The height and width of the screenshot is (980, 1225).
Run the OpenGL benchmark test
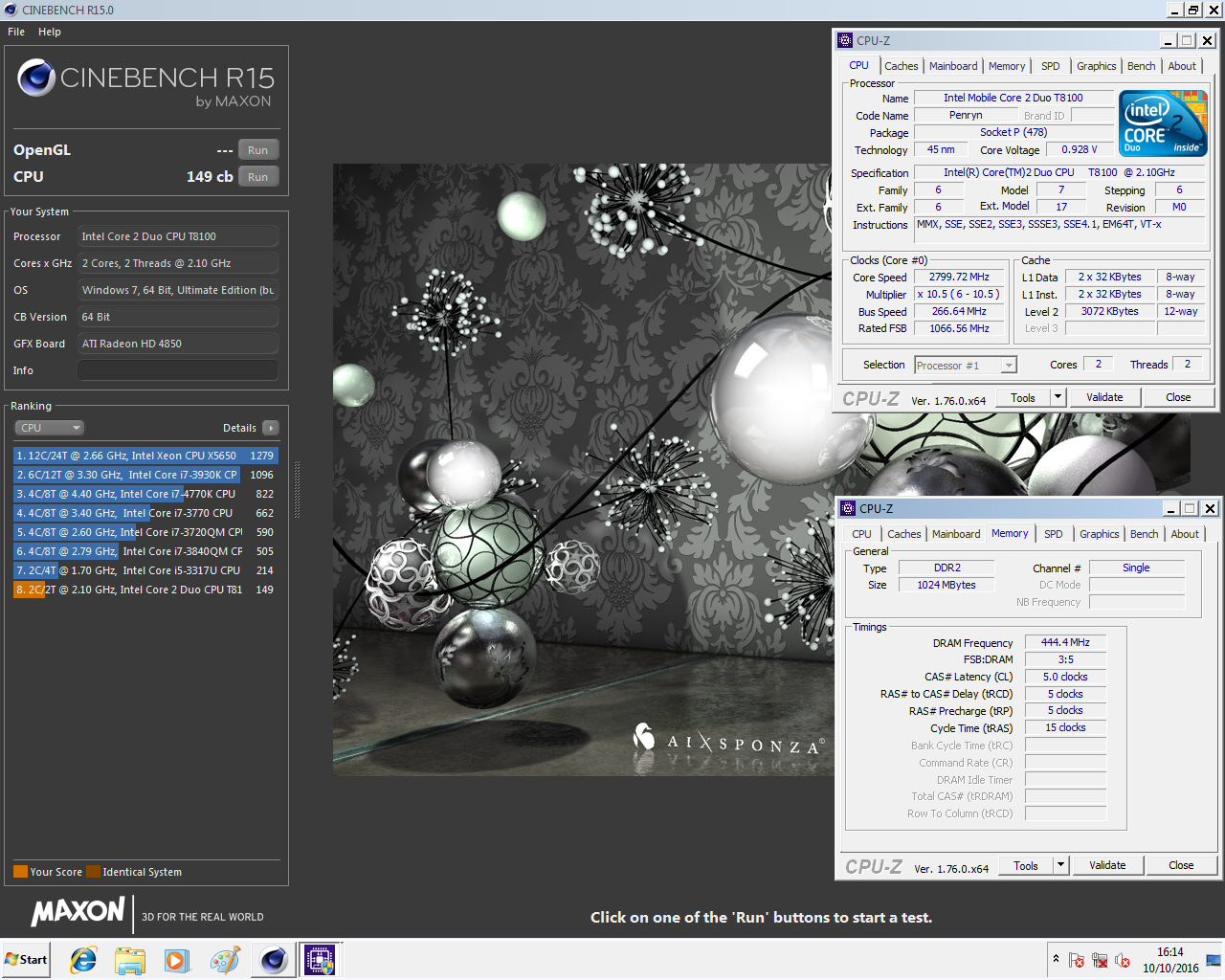tap(258, 150)
